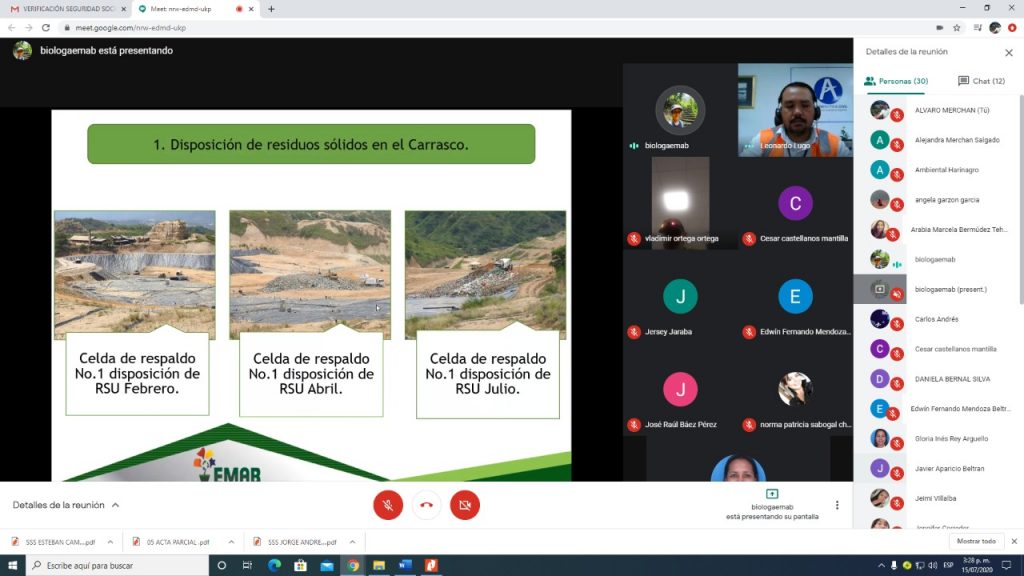Close the Detalles de la reunión side panel
The image size is (1024, 576).
pyautogui.click(x=1009, y=52)
